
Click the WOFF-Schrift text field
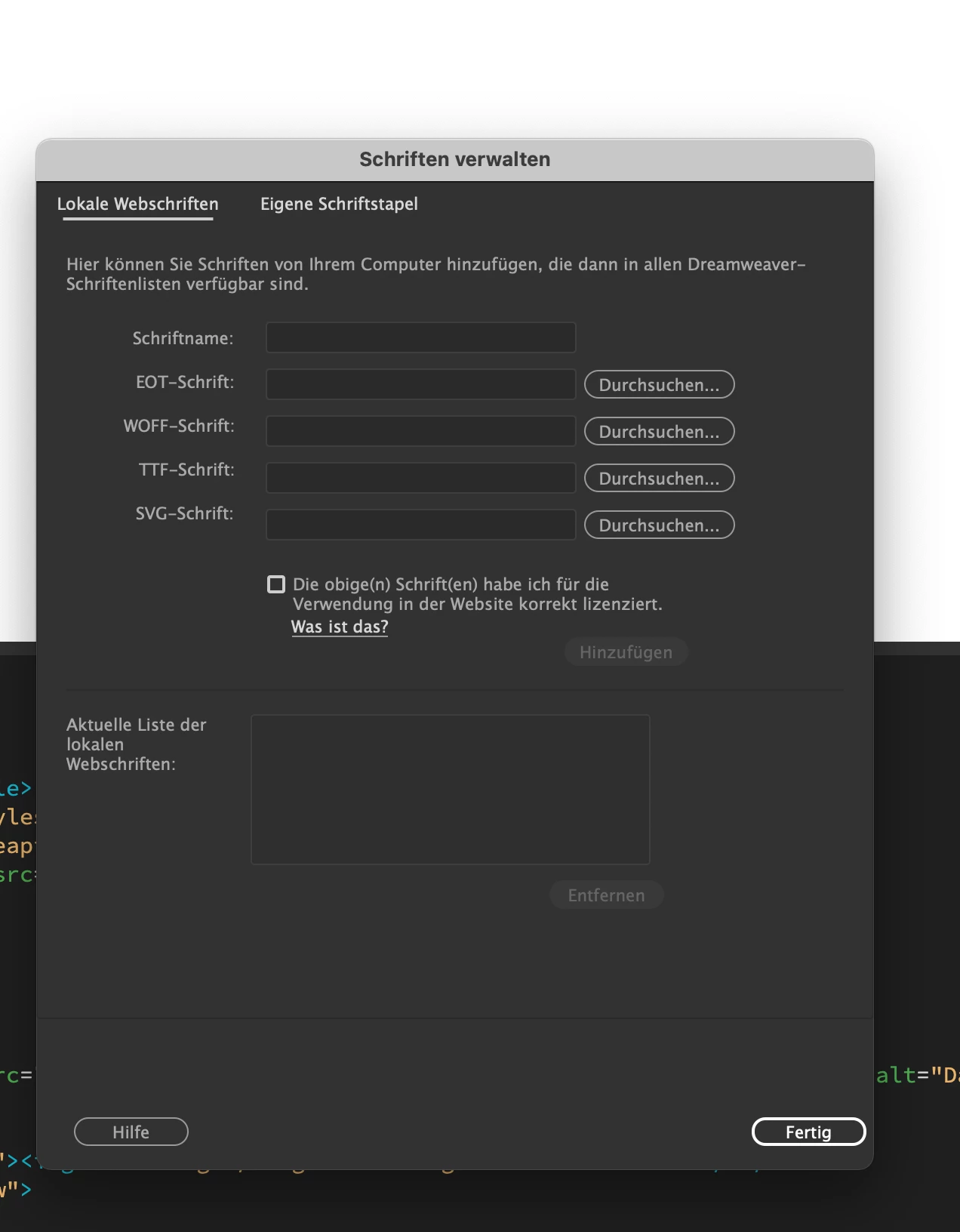(x=421, y=431)
